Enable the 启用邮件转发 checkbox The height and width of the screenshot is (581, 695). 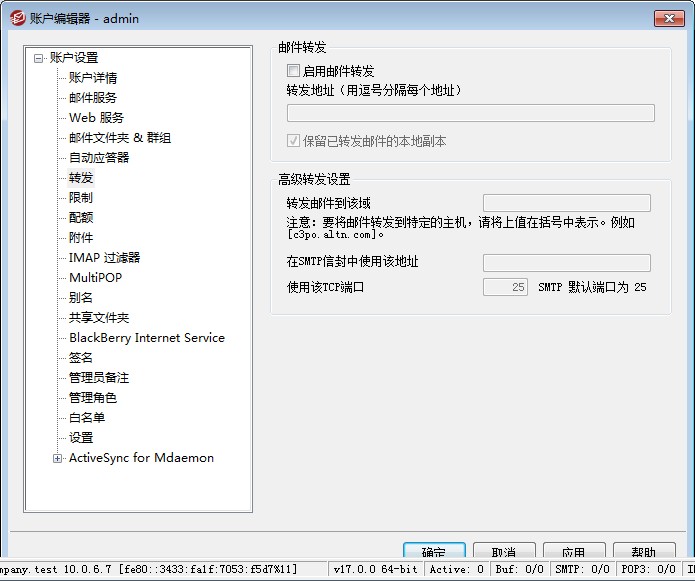click(293, 70)
